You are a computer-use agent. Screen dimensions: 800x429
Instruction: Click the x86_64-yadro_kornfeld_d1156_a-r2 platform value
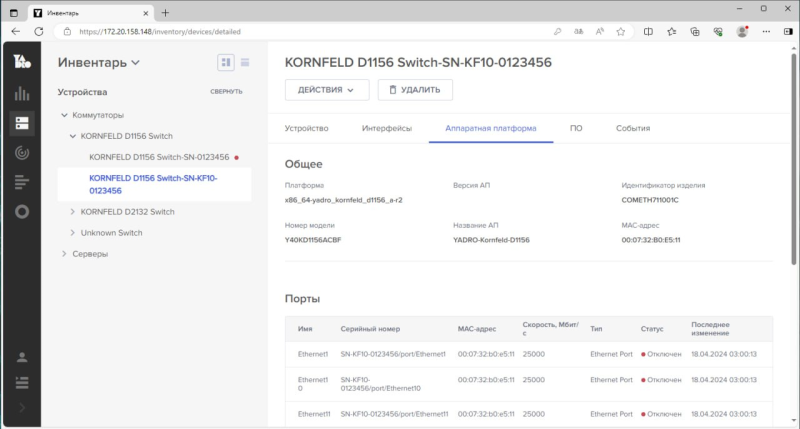pos(343,200)
